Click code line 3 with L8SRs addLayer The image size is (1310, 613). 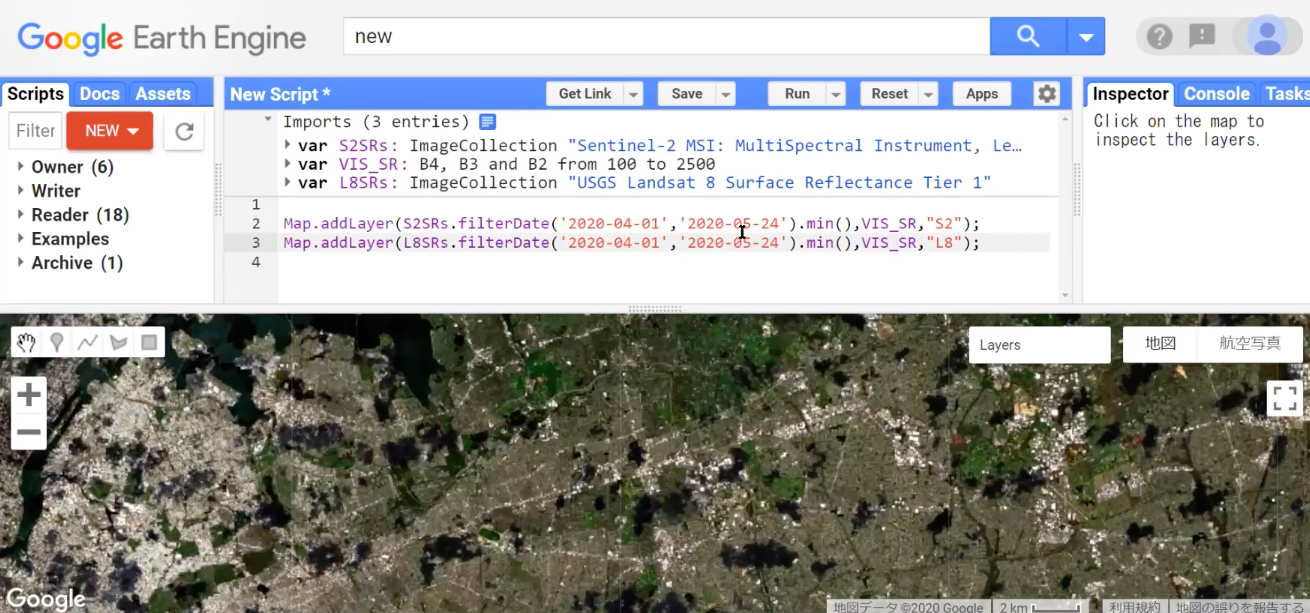click(x=632, y=243)
